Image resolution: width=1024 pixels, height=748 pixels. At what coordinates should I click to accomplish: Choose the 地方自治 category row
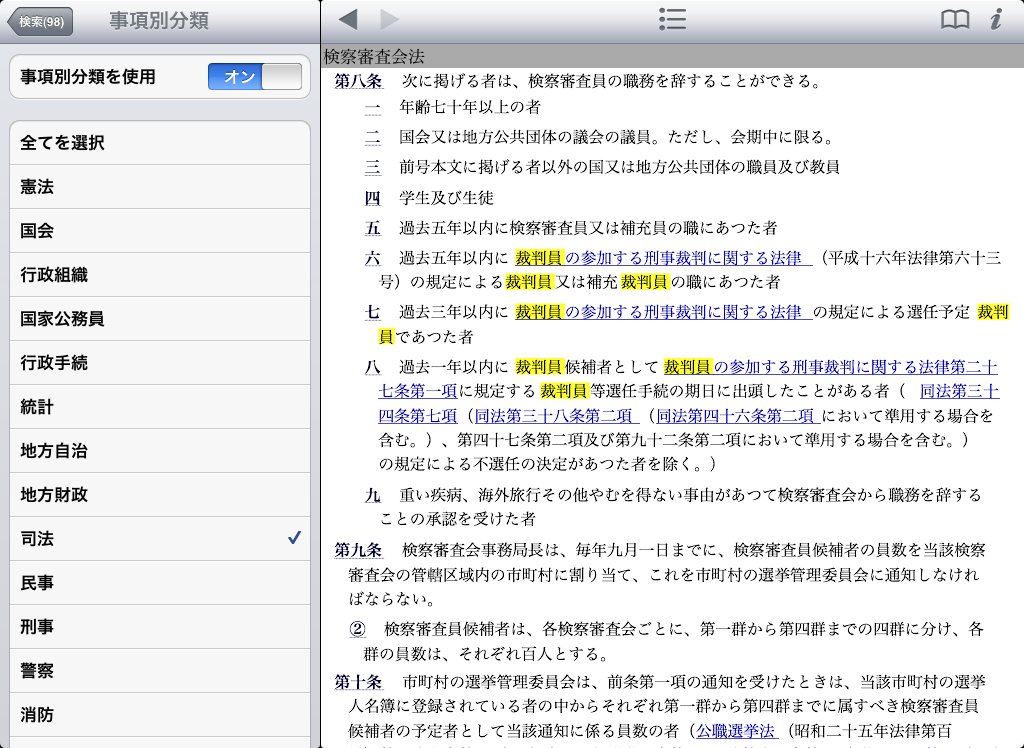tap(160, 451)
